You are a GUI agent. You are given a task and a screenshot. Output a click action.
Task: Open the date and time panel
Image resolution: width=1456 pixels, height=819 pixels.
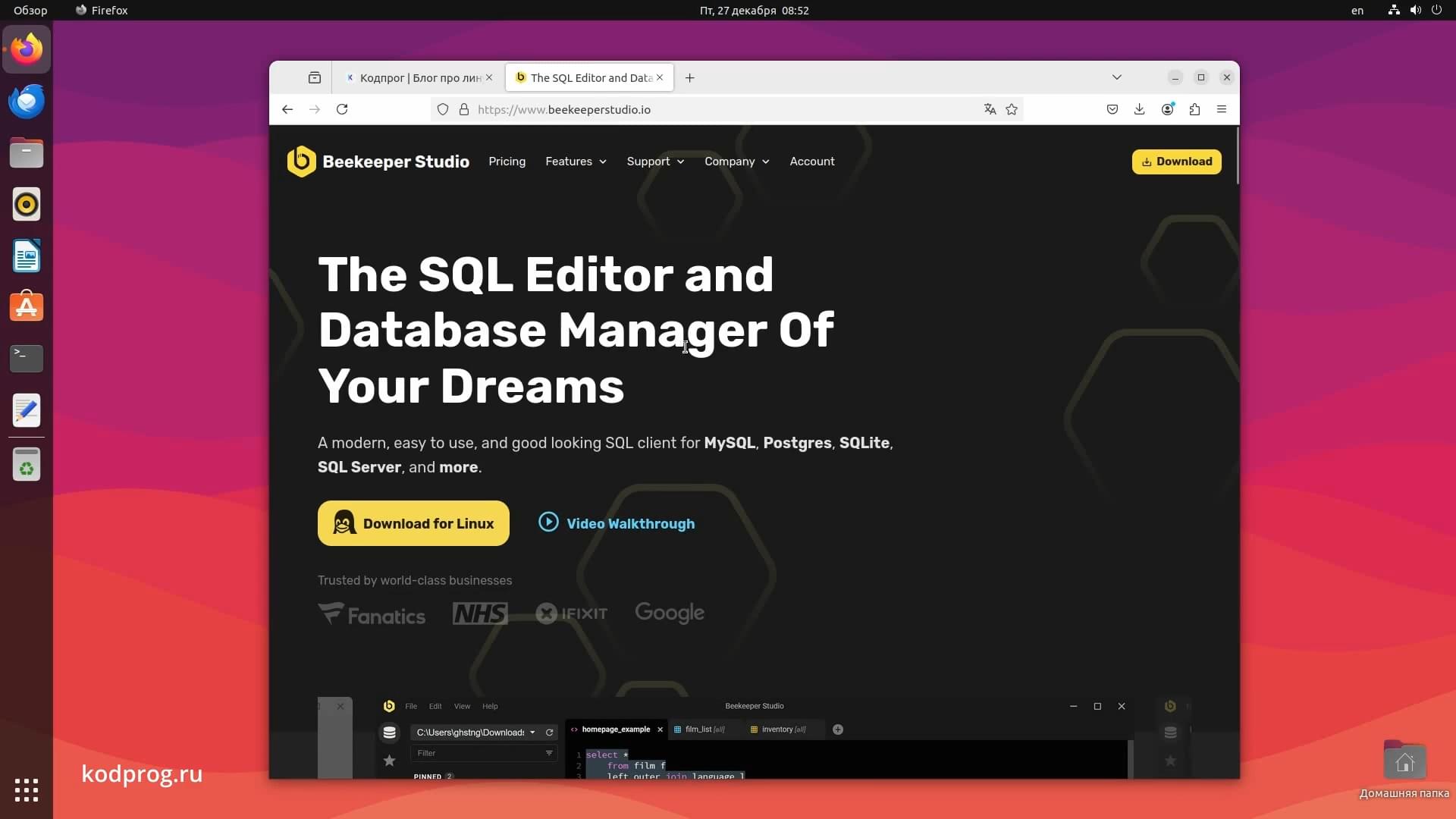click(754, 11)
